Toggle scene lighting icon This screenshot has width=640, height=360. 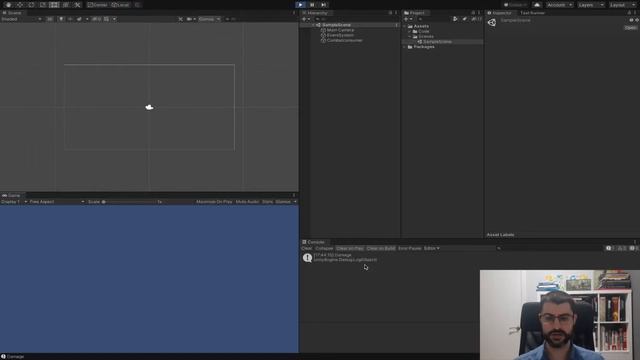61,19
